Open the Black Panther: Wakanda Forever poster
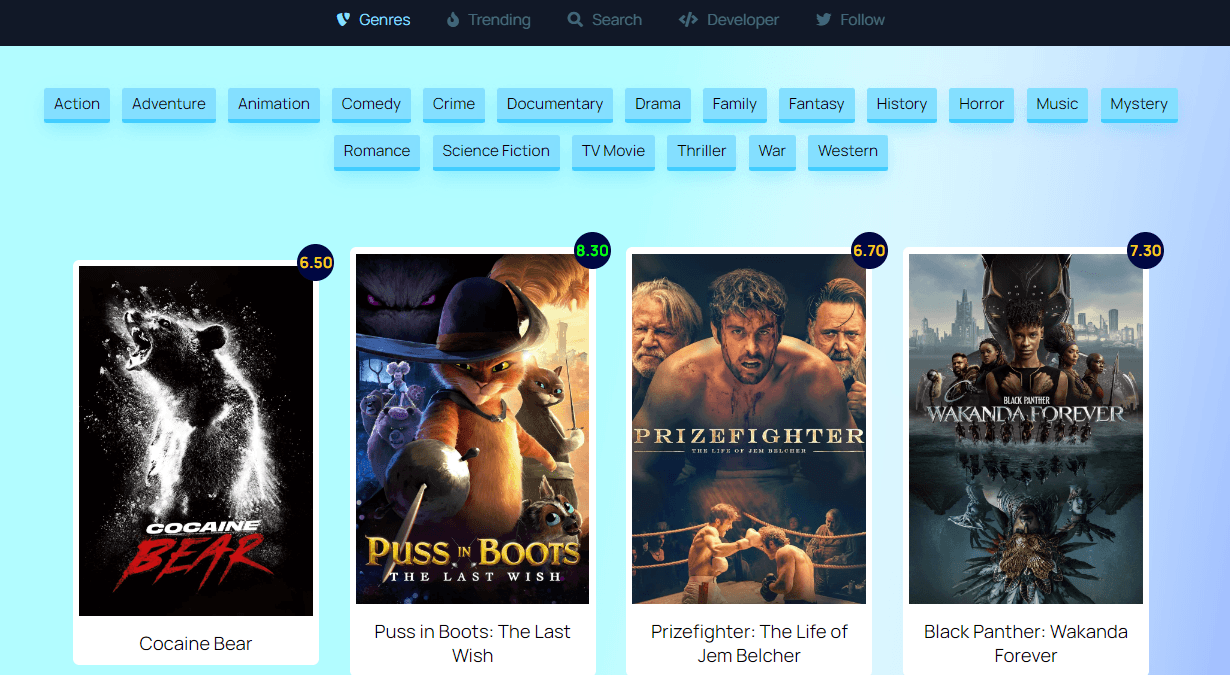1230x675 pixels. (x=1025, y=430)
